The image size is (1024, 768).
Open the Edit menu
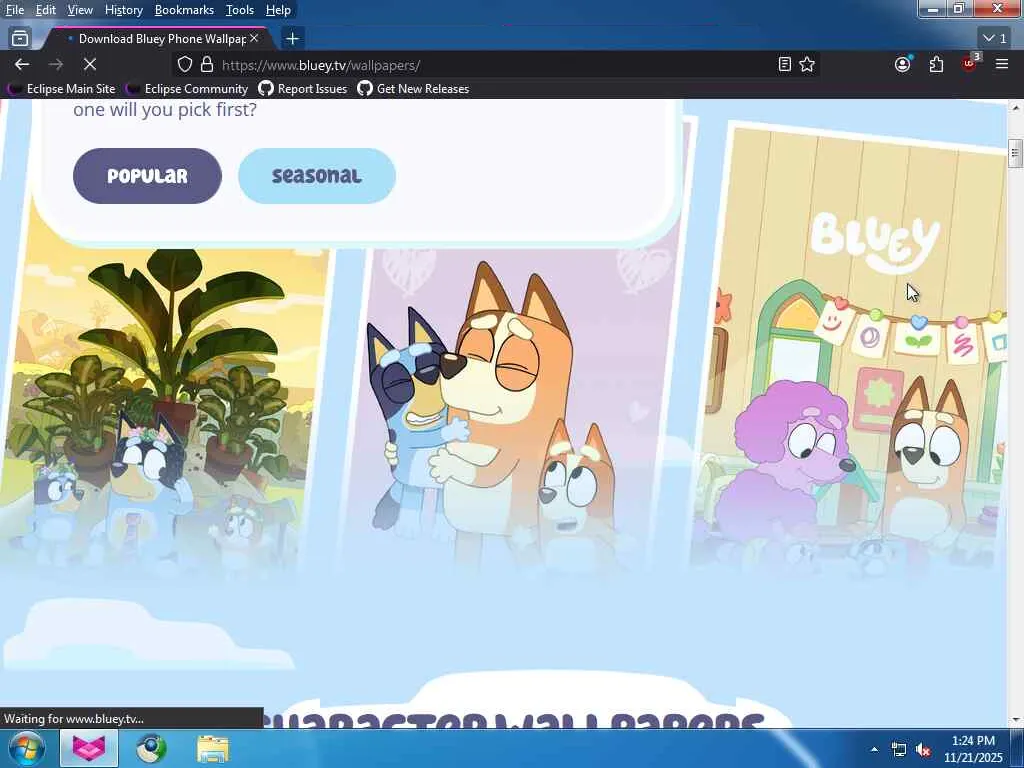tap(45, 10)
